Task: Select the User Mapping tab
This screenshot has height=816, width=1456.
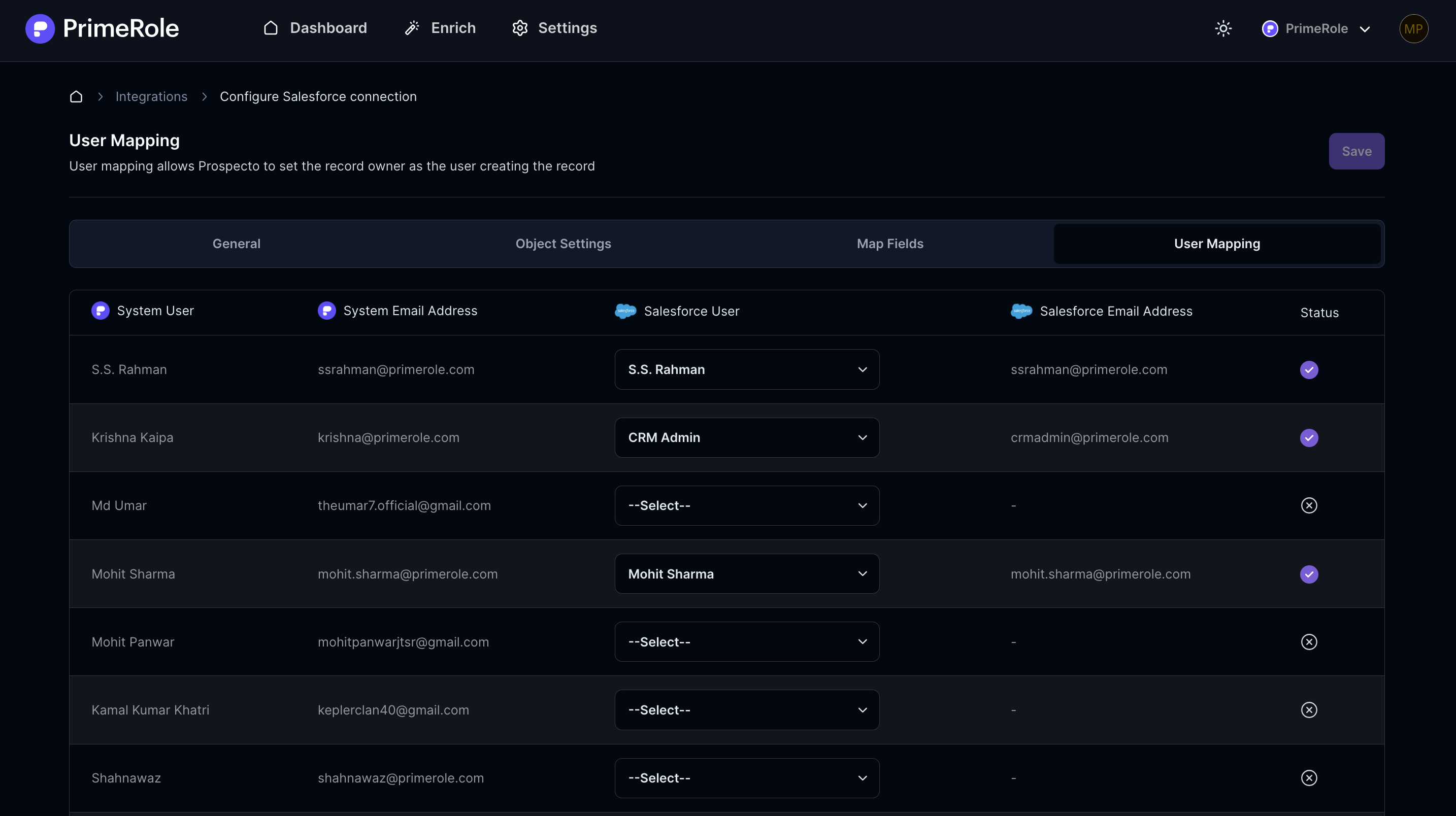Action: pyautogui.click(x=1217, y=244)
